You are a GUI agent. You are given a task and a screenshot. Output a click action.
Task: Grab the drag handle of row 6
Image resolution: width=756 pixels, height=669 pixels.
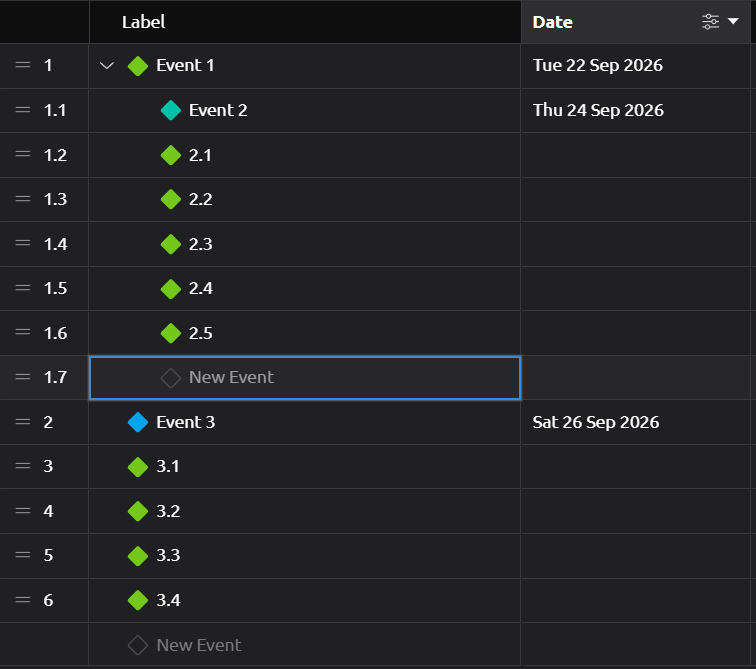tap(23, 600)
